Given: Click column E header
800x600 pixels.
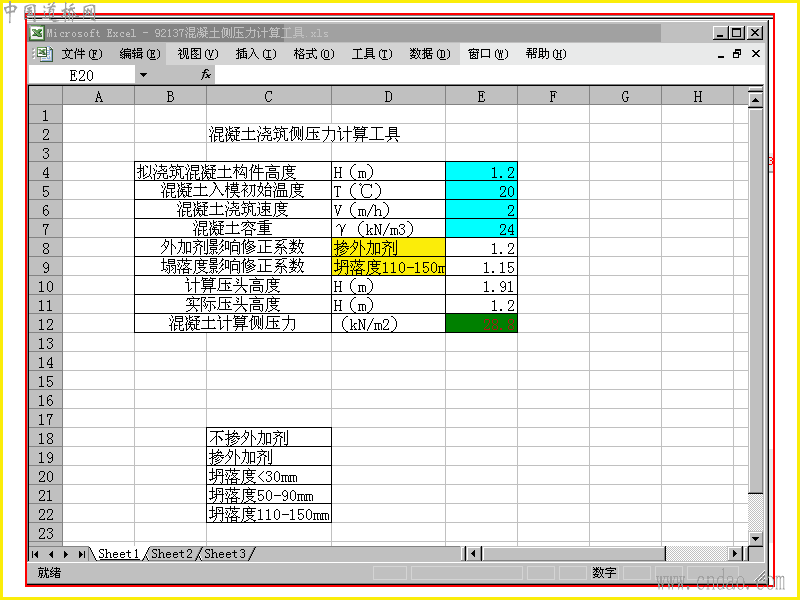Looking at the screenshot, I should (x=482, y=96).
